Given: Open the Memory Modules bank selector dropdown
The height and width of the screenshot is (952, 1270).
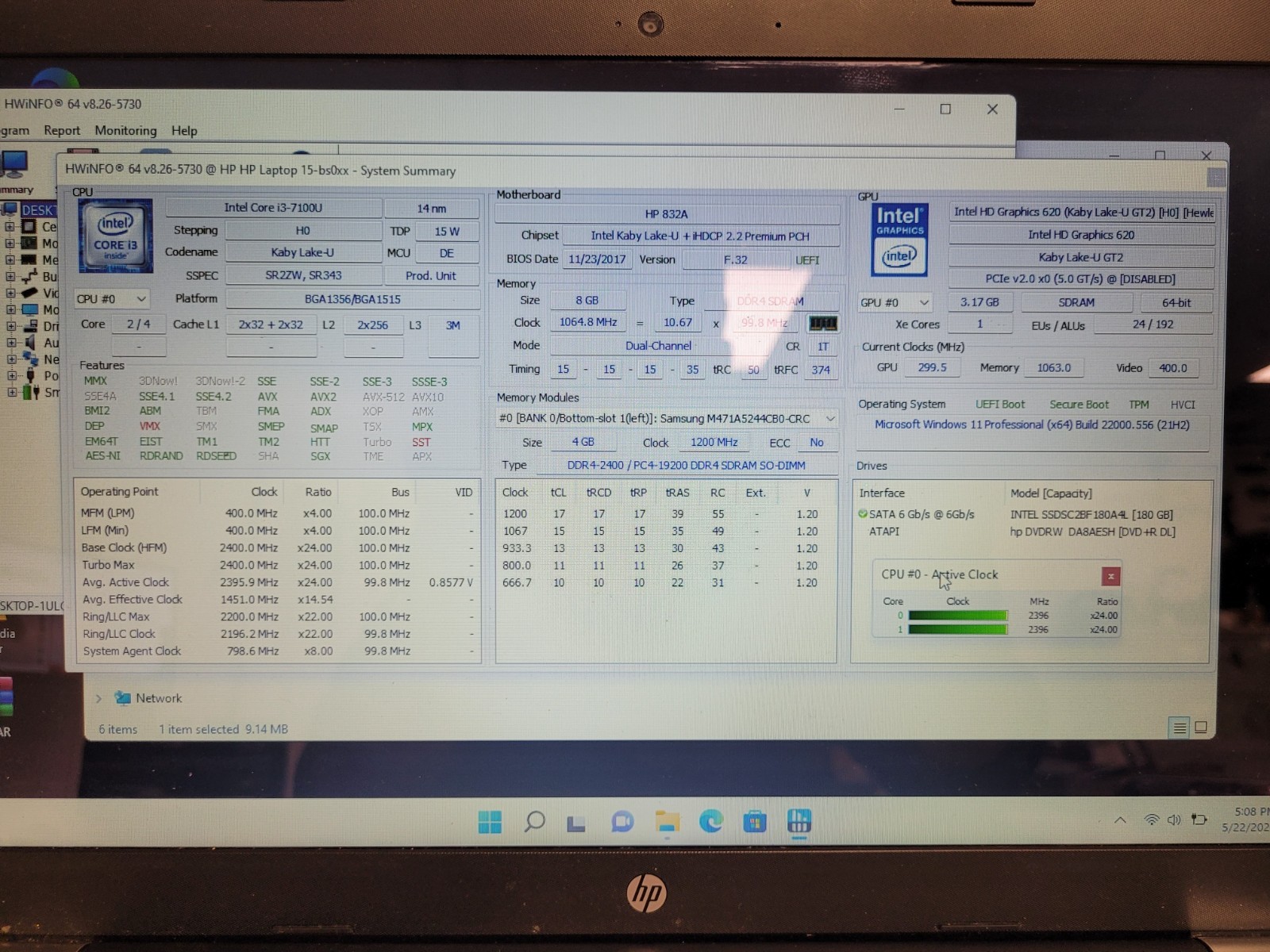Looking at the screenshot, I should pyautogui.click(x=666, y=418).
